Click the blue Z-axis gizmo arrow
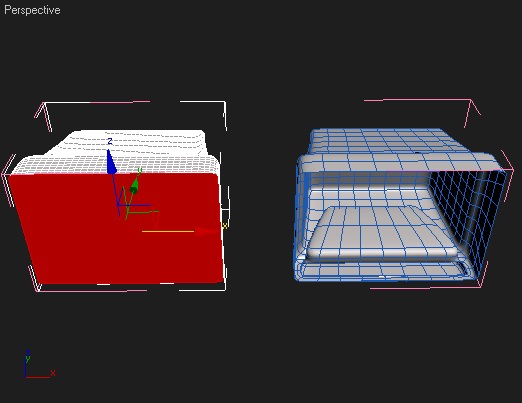 pos(111,162)
